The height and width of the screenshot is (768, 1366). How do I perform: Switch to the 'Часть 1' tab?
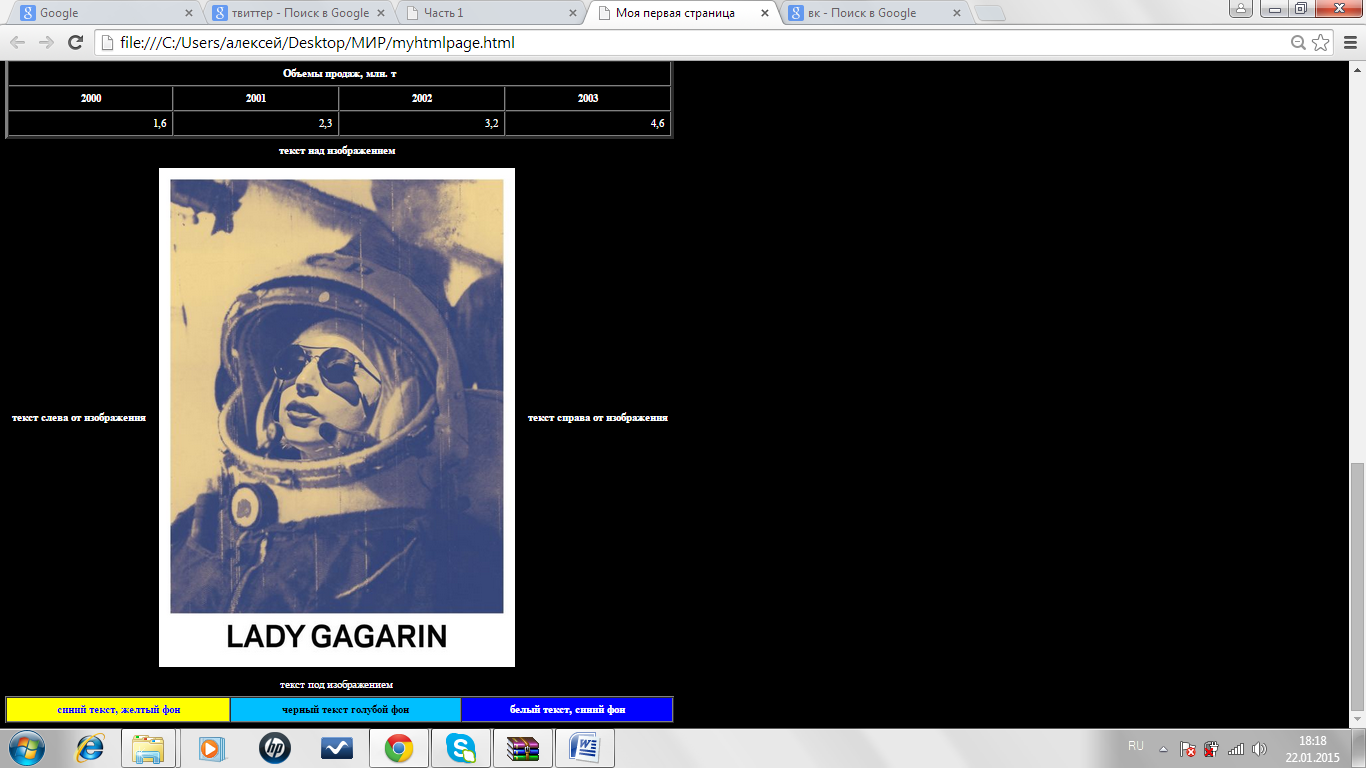click(491, 13)
